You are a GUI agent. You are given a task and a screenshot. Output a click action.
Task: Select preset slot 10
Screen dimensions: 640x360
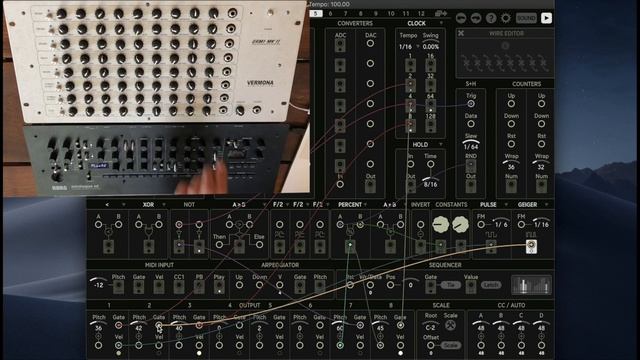click(391, 13)
